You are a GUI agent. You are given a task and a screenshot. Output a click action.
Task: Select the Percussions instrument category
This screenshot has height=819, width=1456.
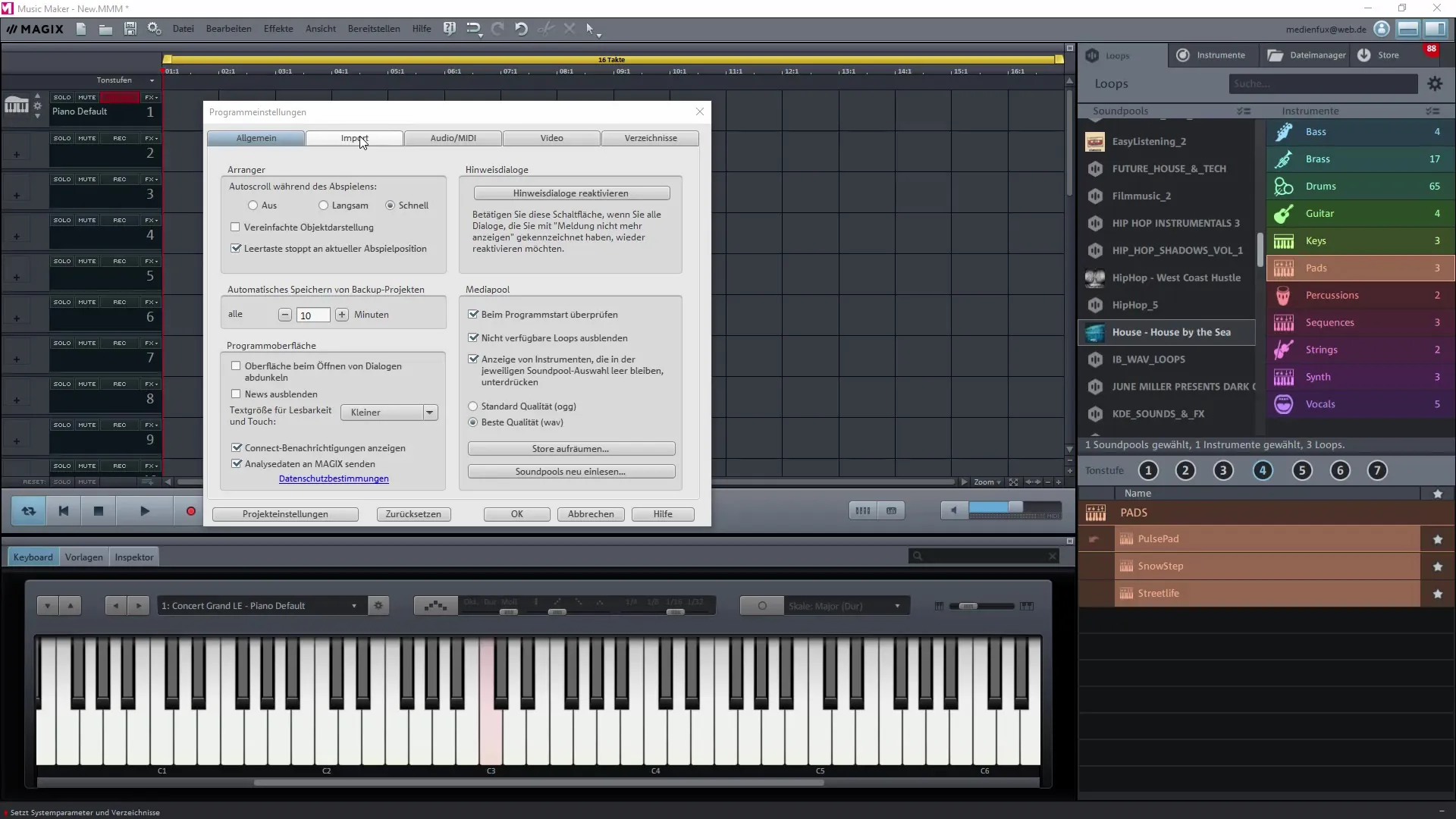pos(1360,296)
